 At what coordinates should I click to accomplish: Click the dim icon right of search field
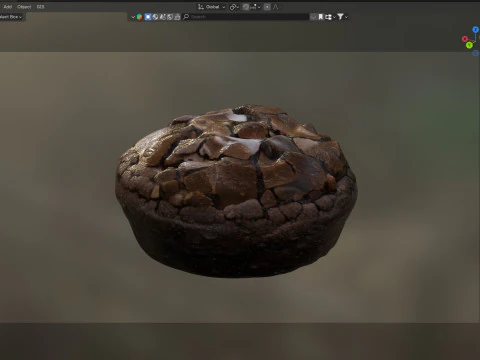(x=313, y=17)
